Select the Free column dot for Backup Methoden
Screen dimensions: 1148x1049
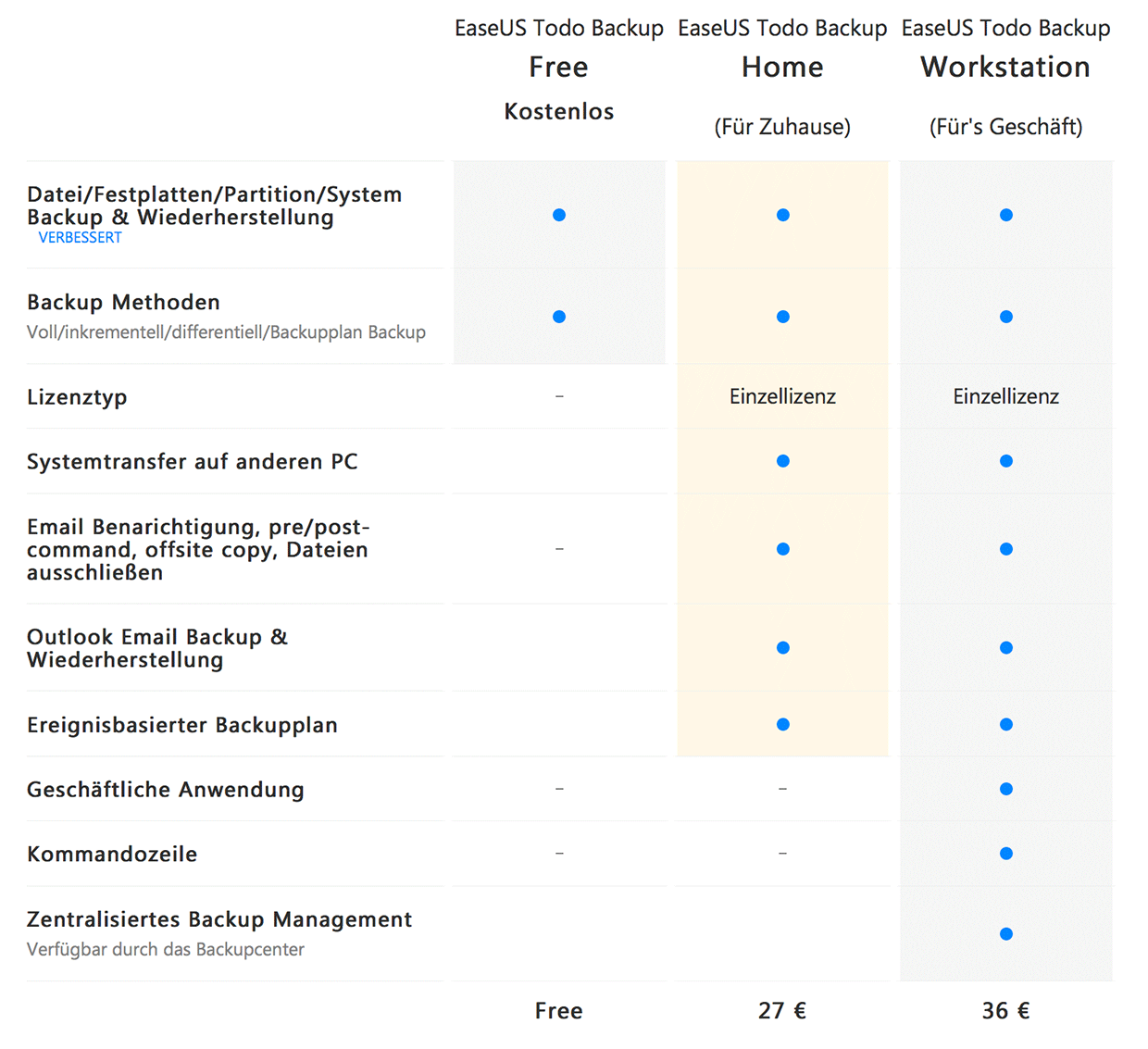(559, 317)
